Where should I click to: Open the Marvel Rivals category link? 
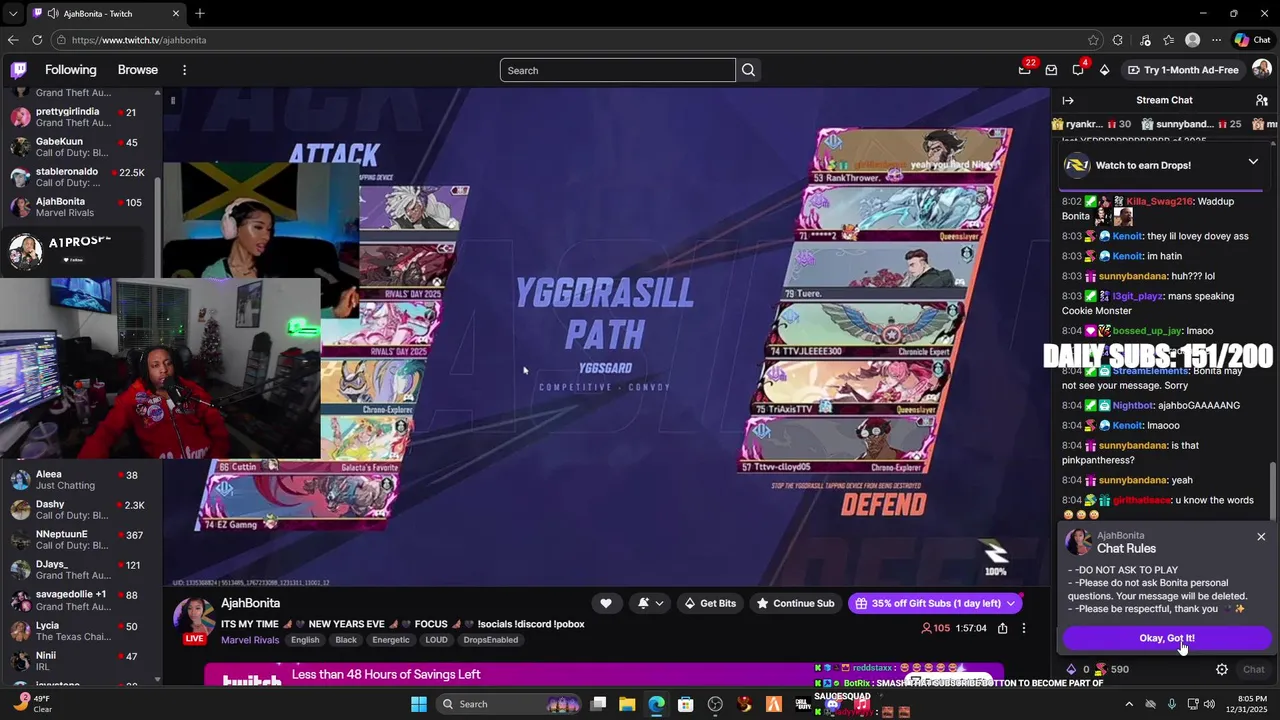click(x=250, y=640)
